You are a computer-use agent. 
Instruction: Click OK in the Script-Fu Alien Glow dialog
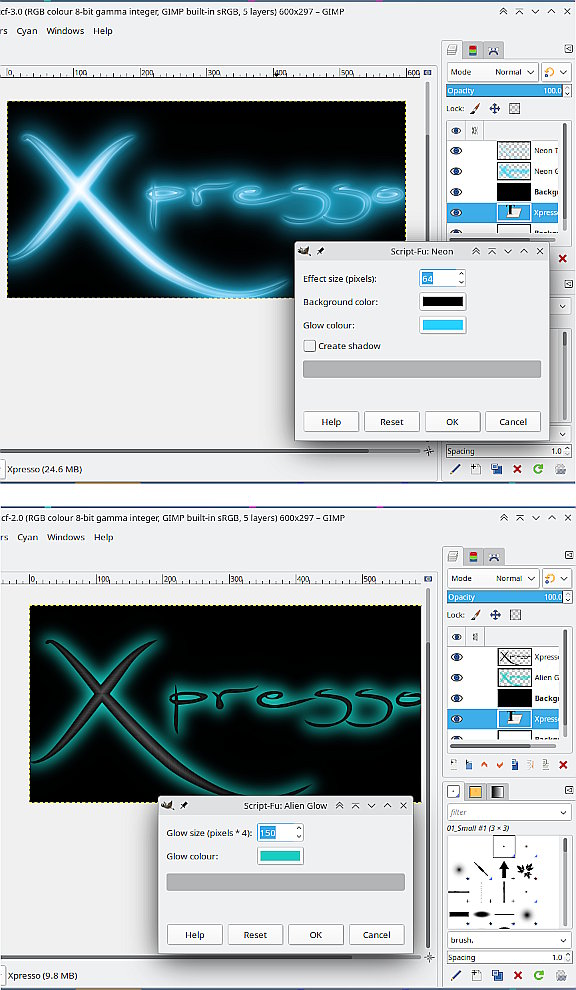316,934
